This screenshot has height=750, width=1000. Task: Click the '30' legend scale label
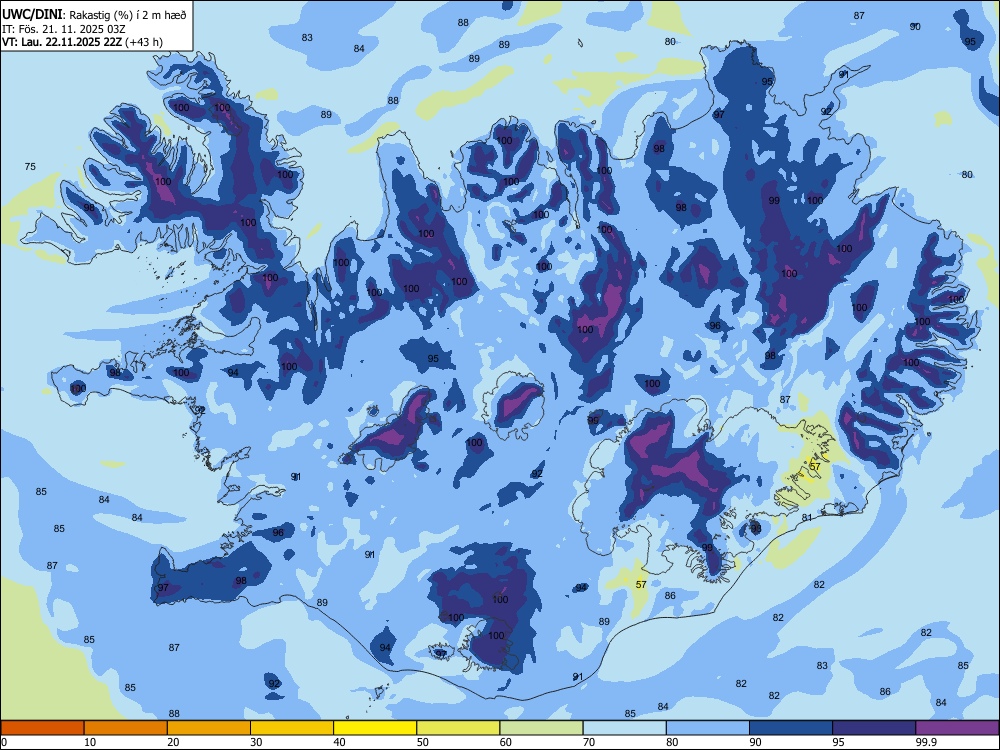[256, 742]
